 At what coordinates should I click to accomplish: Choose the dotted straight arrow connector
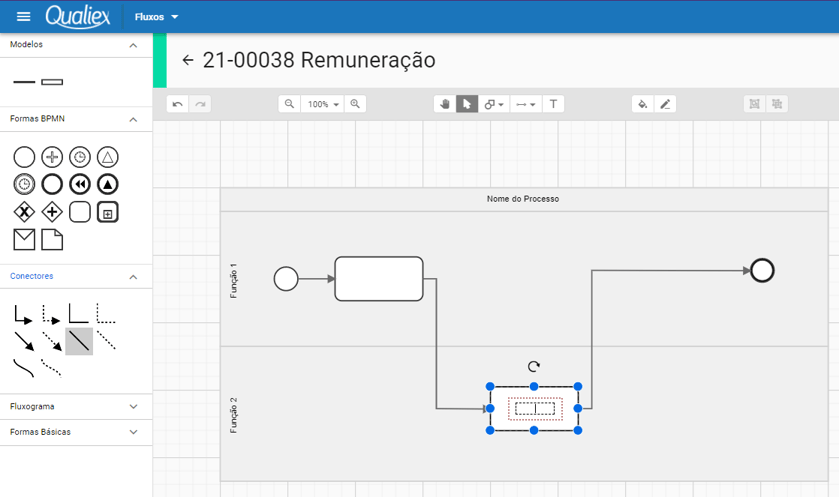(x=52, y=341)
